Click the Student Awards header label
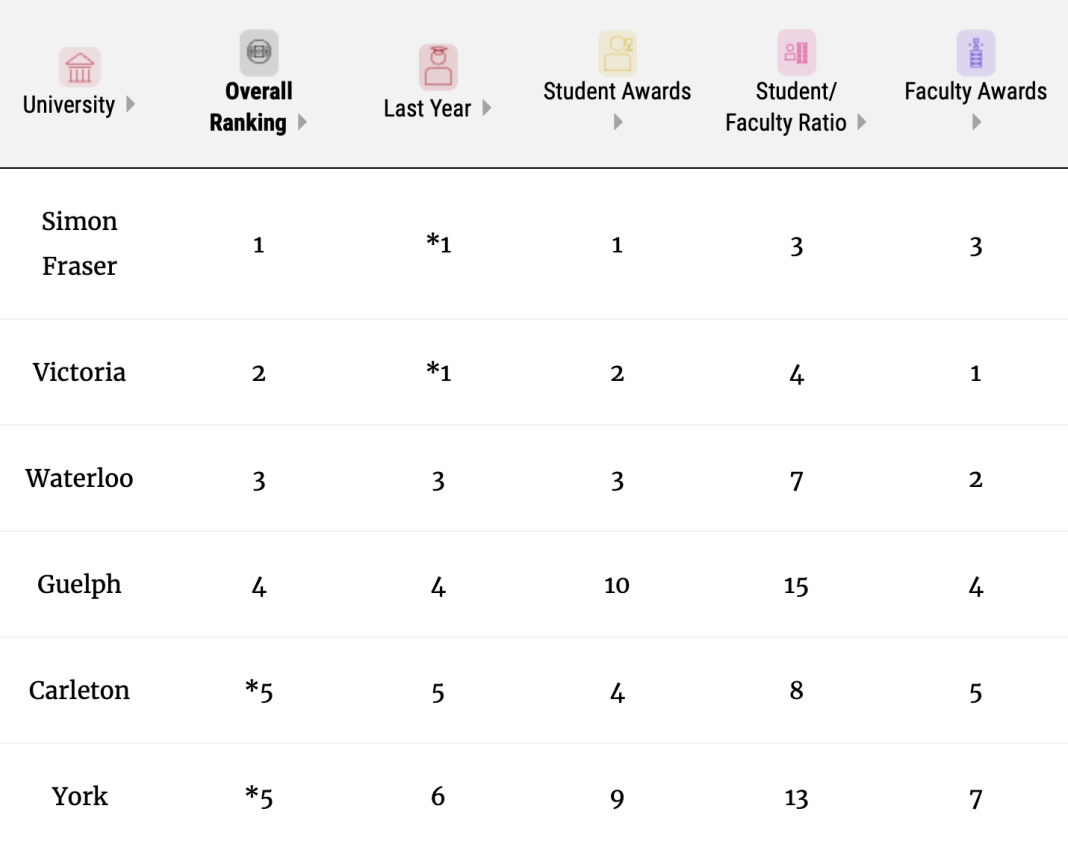This screenshot has width=1068, height=841. [x=617, y=92]
